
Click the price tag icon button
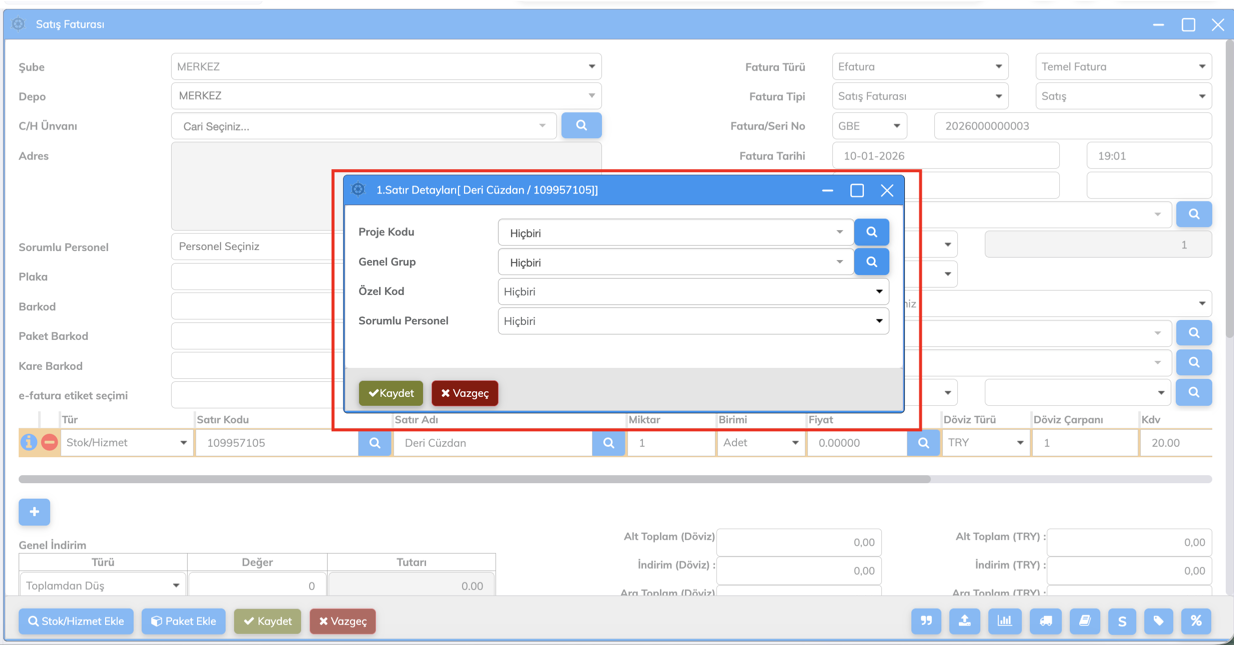point(1158,621)
